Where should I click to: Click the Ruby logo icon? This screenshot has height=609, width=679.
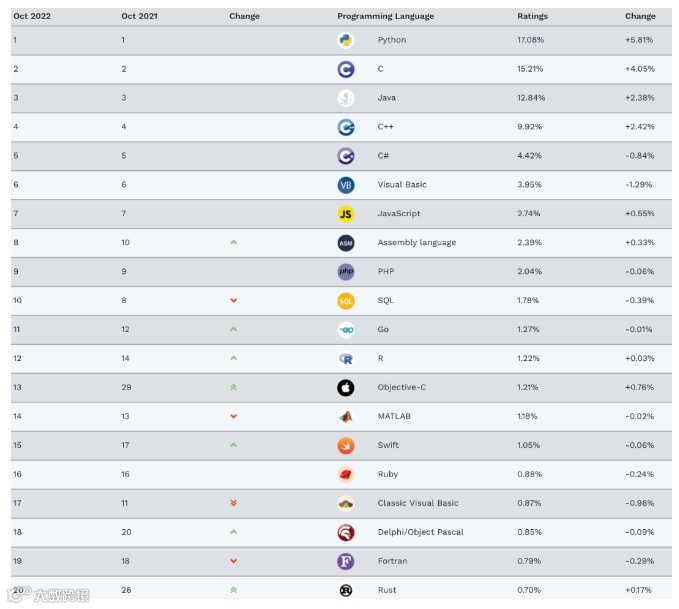pyautogui.click(x=346, y=475)
